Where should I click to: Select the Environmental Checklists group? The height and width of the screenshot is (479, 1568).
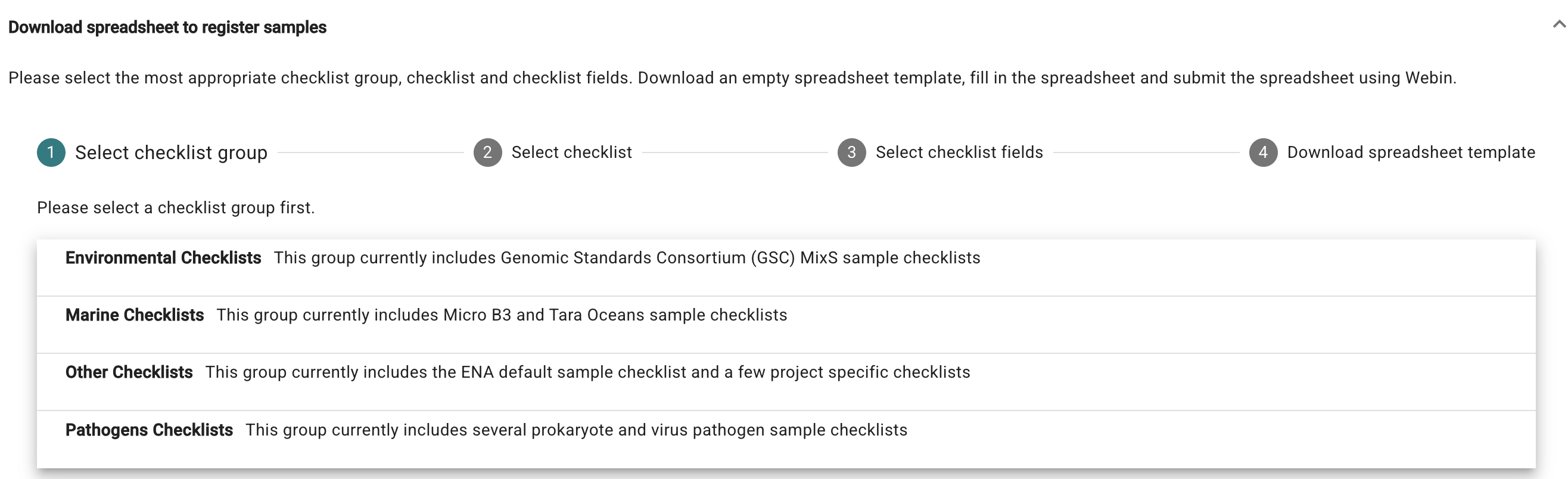click(x=163, y=258)
